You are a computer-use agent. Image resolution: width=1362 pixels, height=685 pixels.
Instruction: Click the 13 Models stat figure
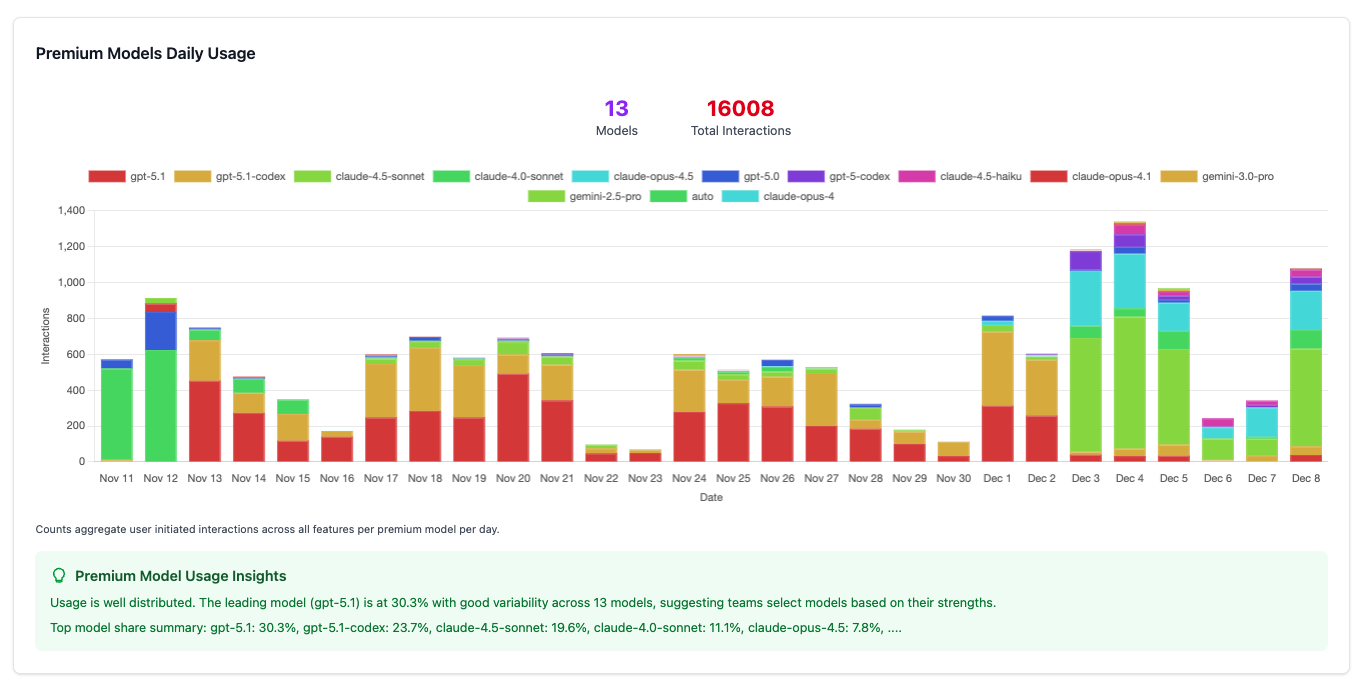pyautogui.click(x=617, y=108)
